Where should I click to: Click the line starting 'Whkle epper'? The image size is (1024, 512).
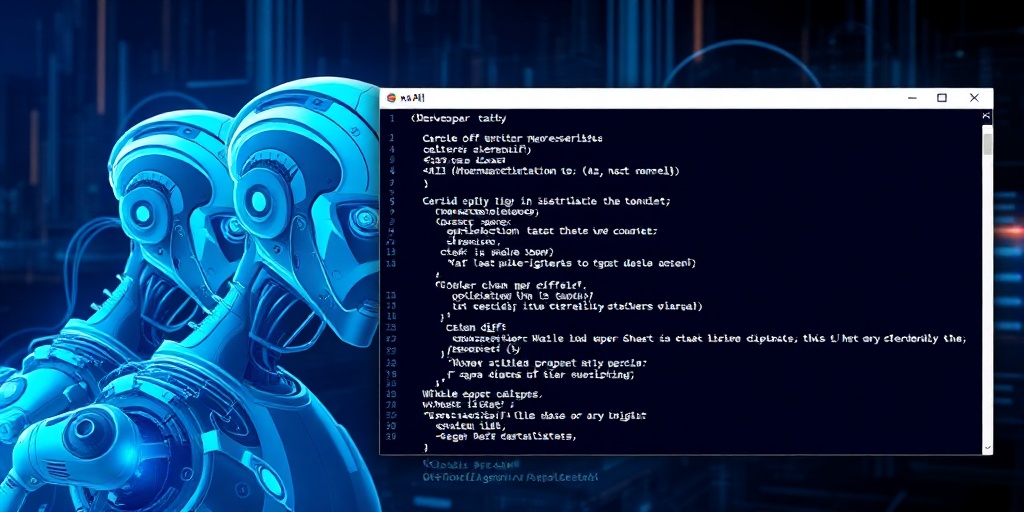point(482,394)
